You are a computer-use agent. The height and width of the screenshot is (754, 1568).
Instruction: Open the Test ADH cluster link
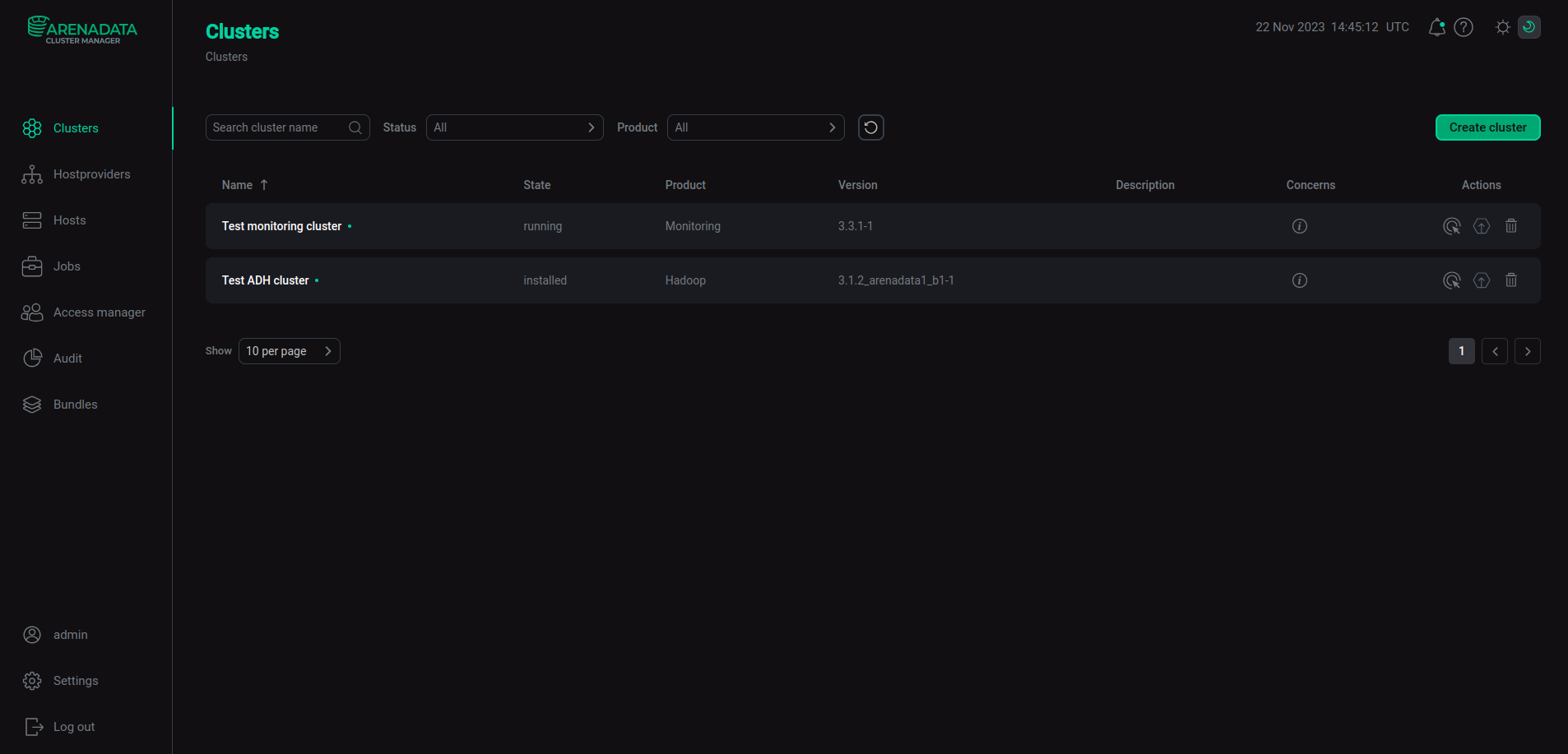tap(265, 280)
